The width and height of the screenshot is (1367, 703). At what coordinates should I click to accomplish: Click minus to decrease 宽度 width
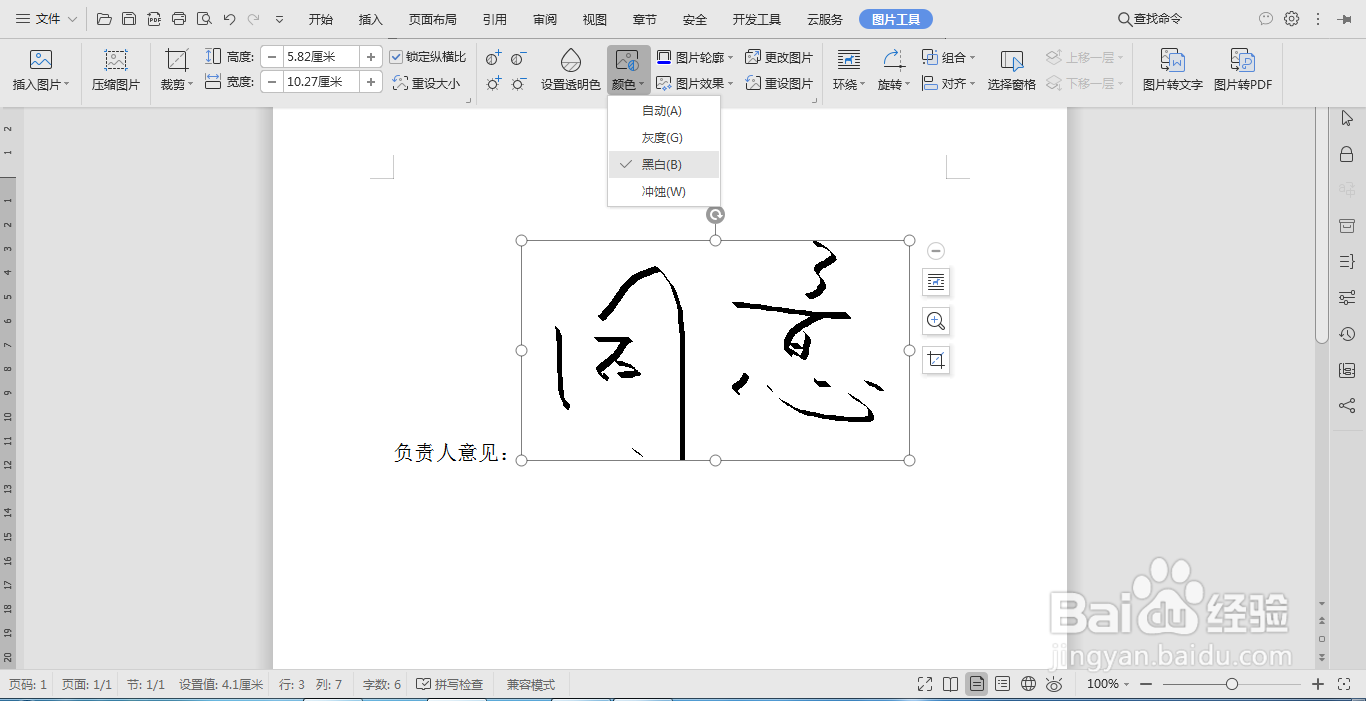click(x=272, y=82)
